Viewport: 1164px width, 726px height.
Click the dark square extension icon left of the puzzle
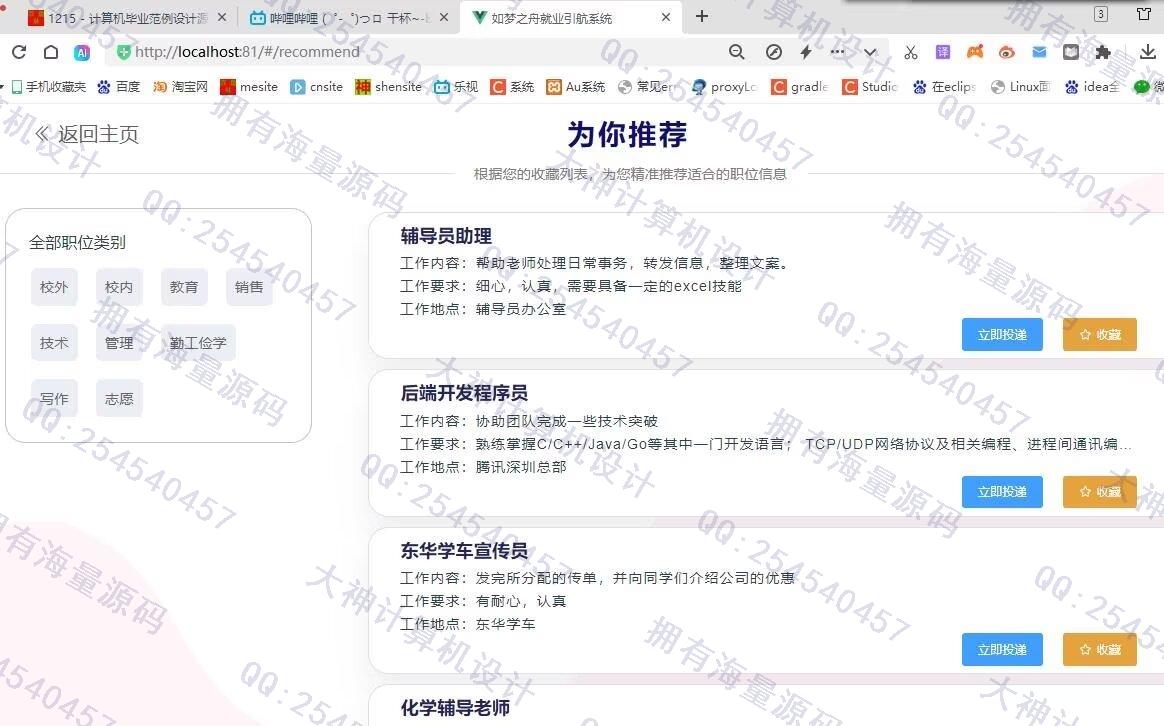[x=1070, y=52]
